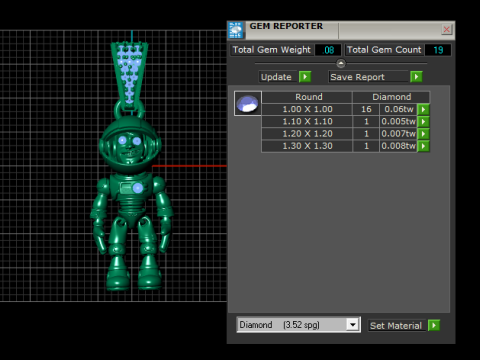Click the Total Gem Count value 19

(x=438, y=50)
